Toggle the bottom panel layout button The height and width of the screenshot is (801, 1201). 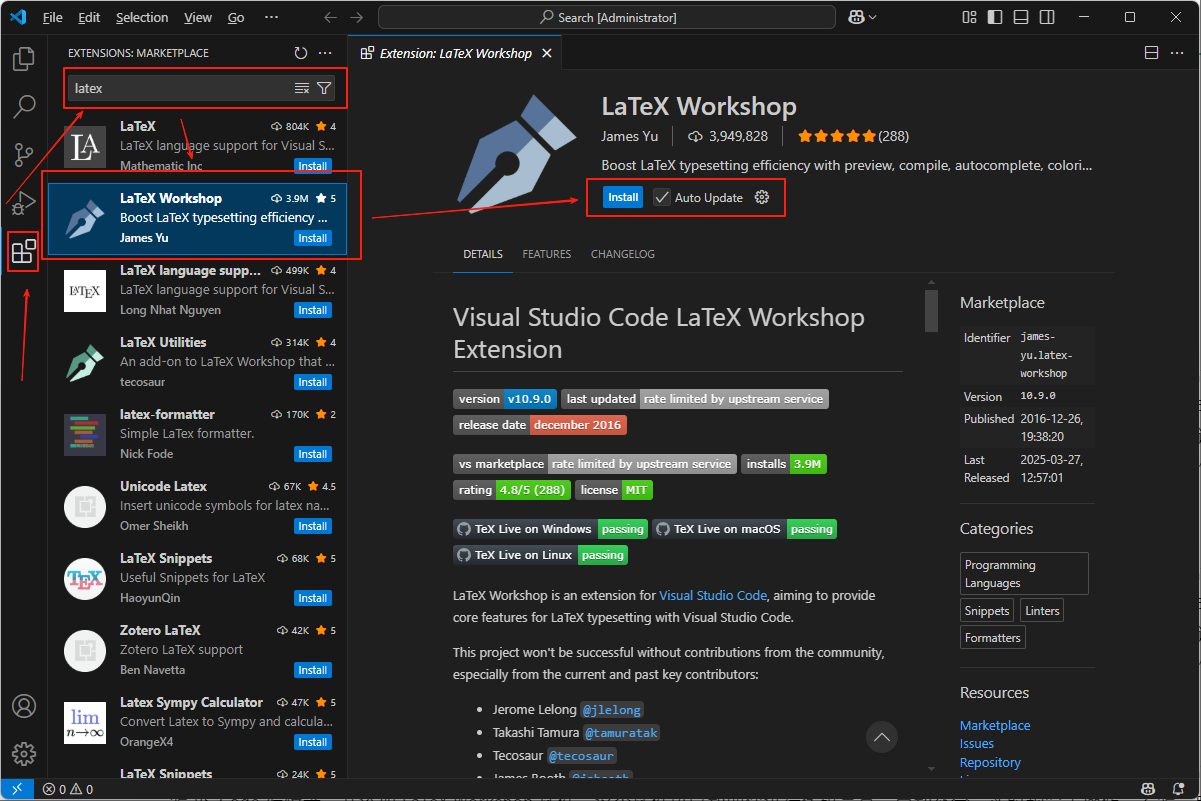[x=1019, y=17]
